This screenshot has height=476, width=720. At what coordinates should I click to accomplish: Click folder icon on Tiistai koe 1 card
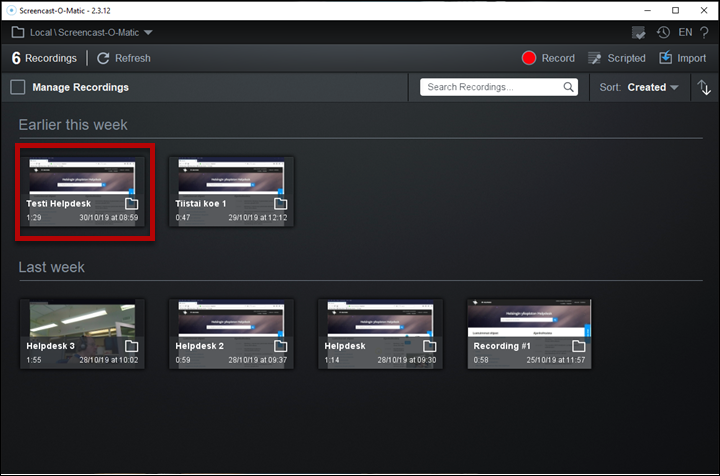coord(281,204)
